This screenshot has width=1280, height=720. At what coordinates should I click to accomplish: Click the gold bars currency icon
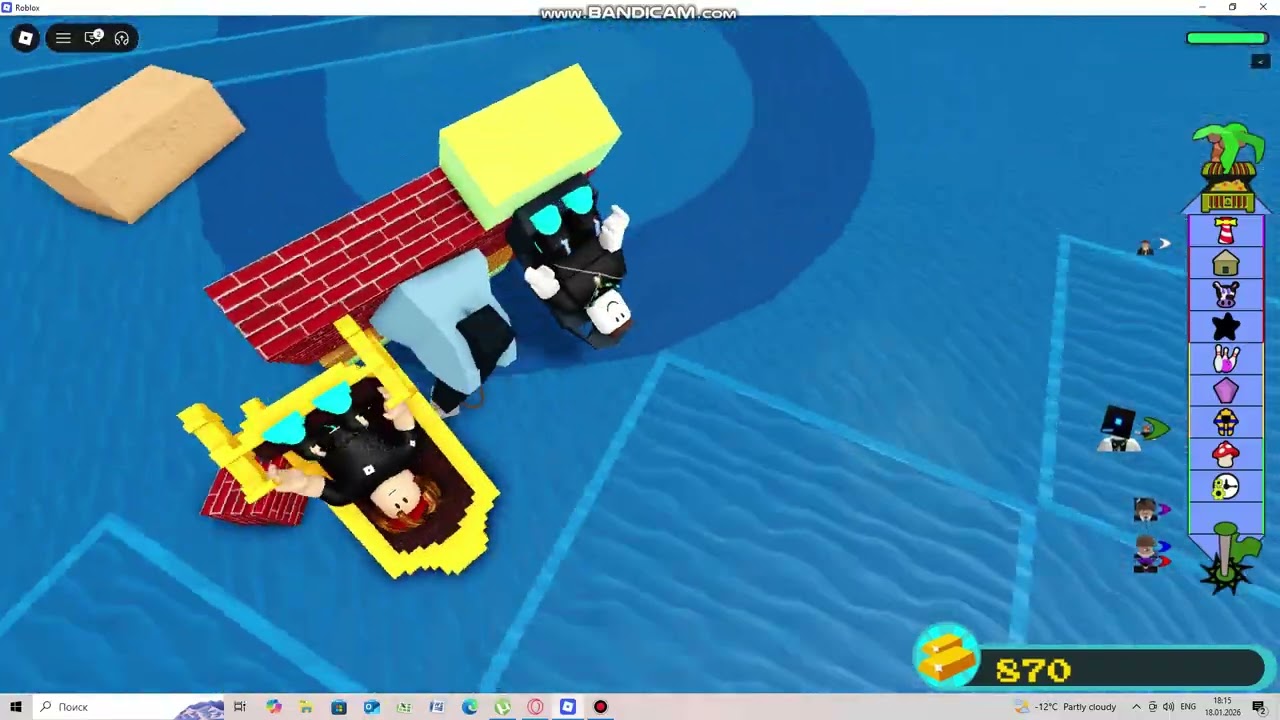tap(945, 658)
